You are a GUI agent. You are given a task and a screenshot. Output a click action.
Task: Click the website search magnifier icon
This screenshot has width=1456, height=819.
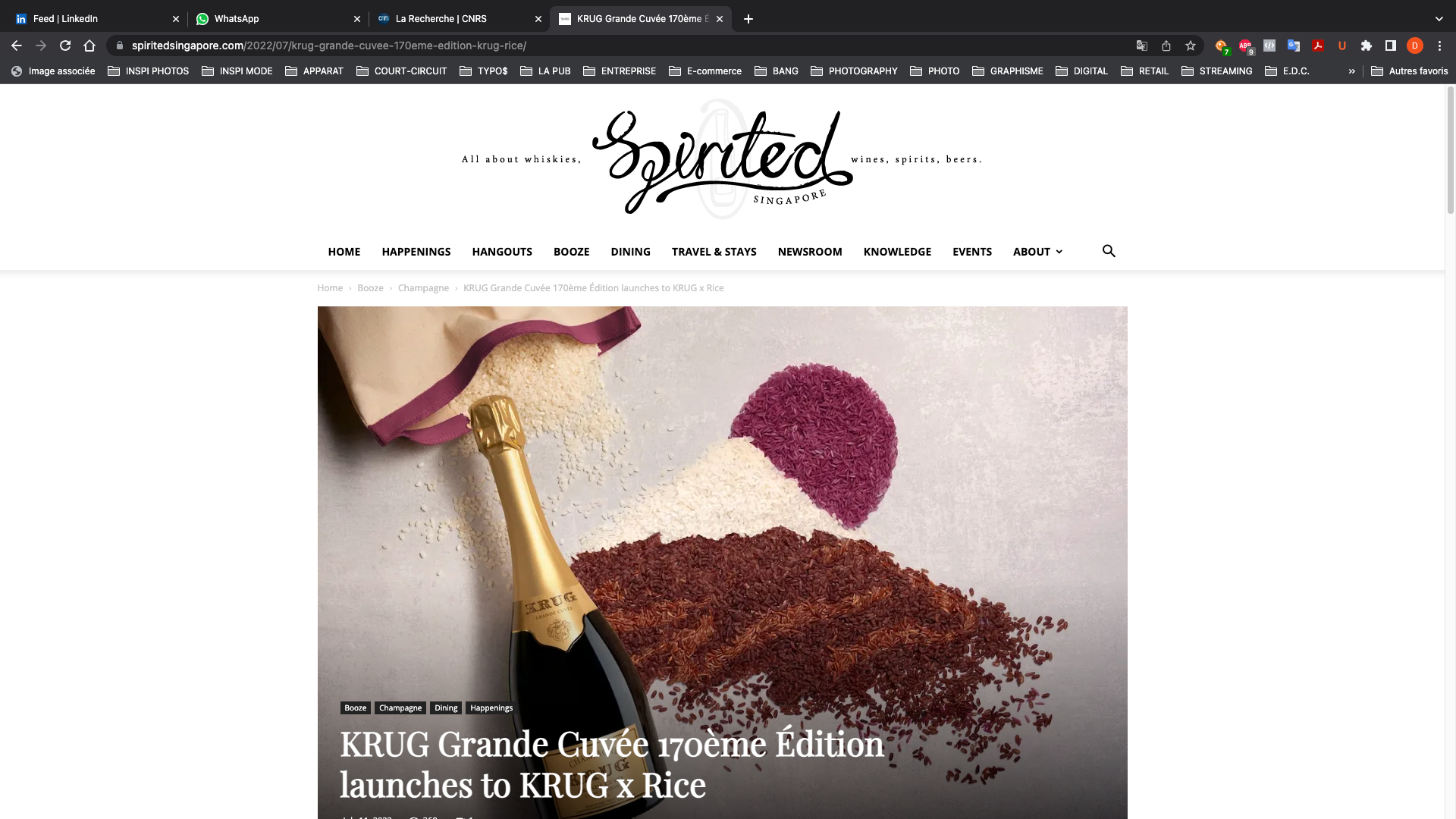point(1109,251)
